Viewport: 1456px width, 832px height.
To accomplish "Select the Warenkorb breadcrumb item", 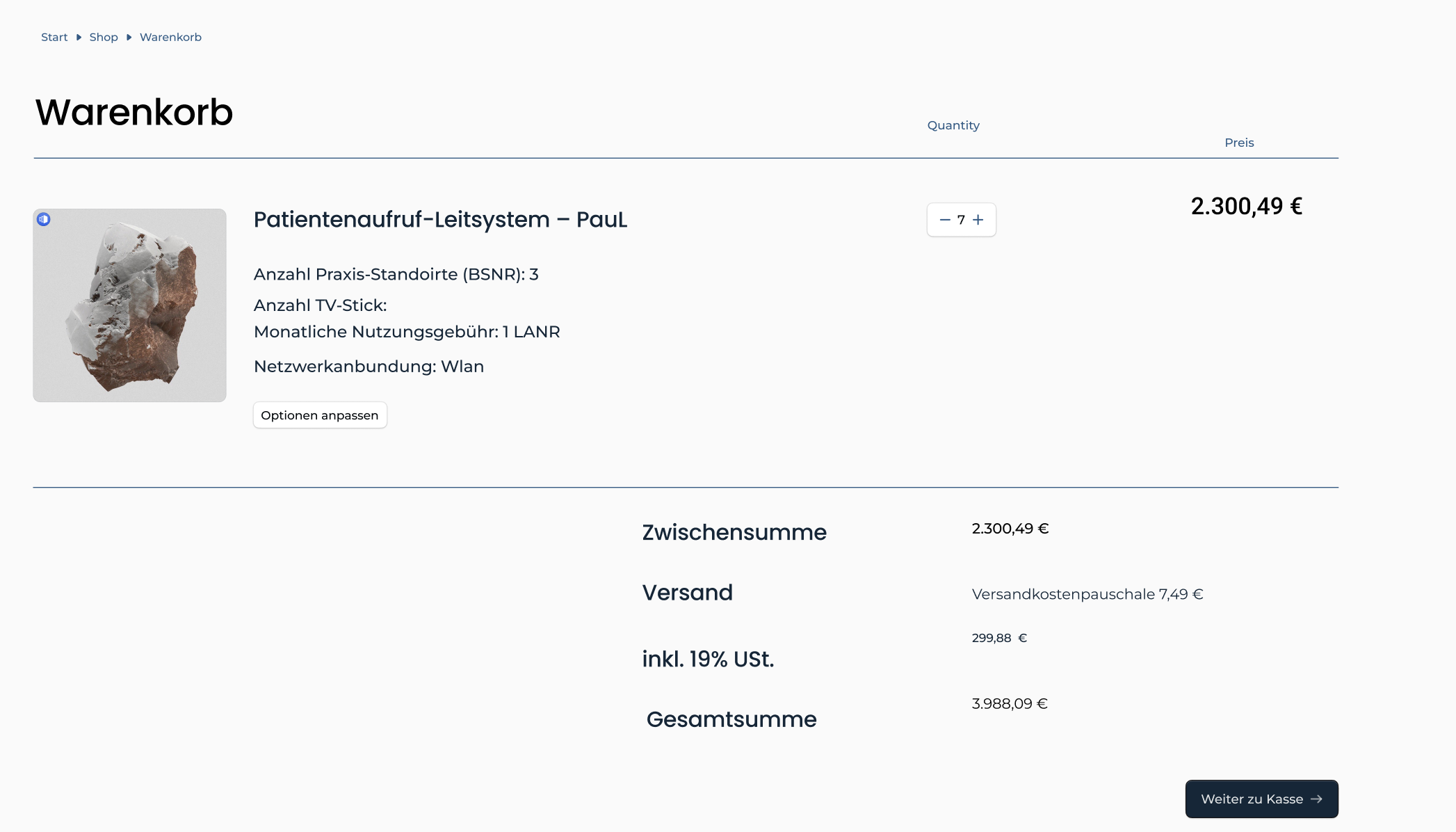I will pyautogui.click(x=170, y=38).
